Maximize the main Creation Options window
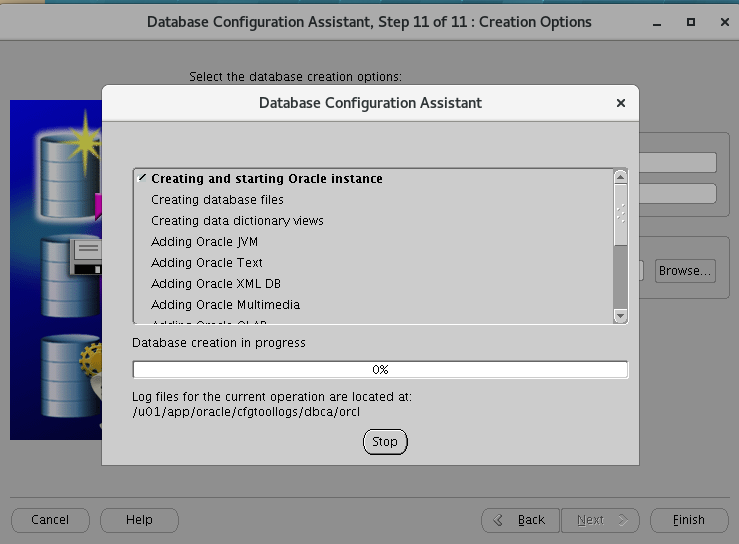Screen dimensions: 739x544 tap(690, 21)
